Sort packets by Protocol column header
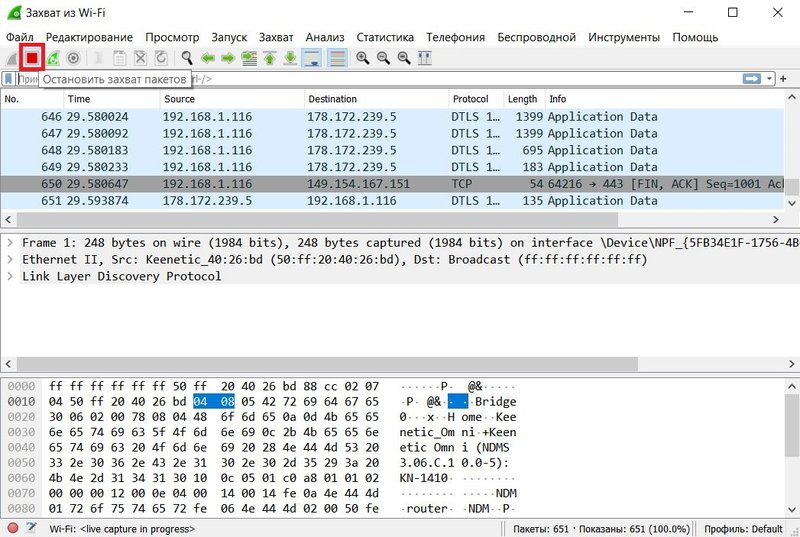This screenshot has width=800, height=537. [471, 99]
